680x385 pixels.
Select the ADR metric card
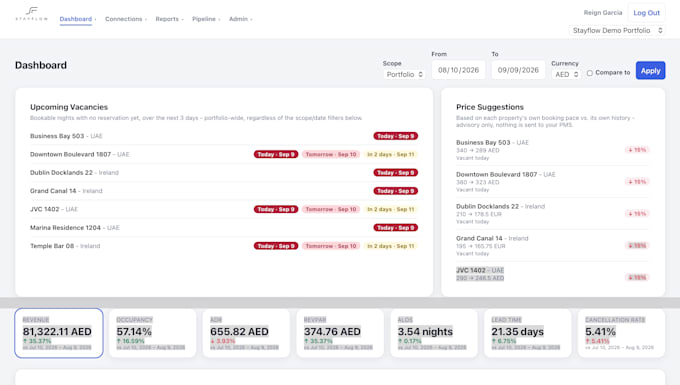[x=246, y=333]
